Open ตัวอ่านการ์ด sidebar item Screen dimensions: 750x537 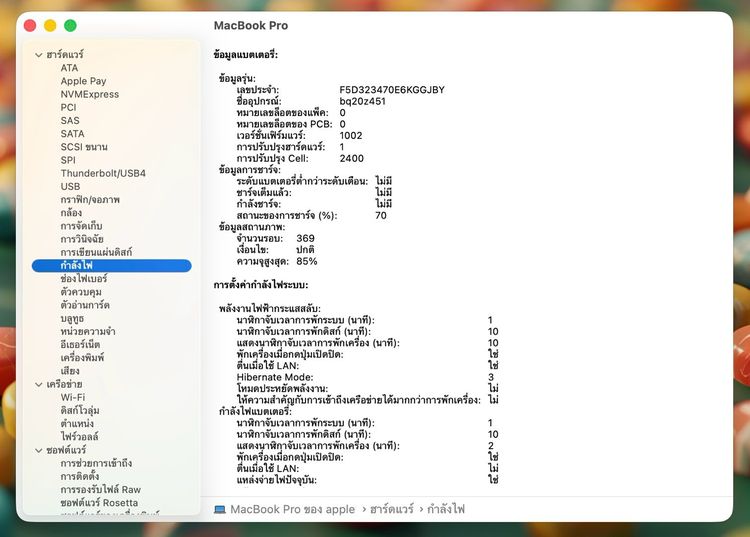click(x=85, y=305)
